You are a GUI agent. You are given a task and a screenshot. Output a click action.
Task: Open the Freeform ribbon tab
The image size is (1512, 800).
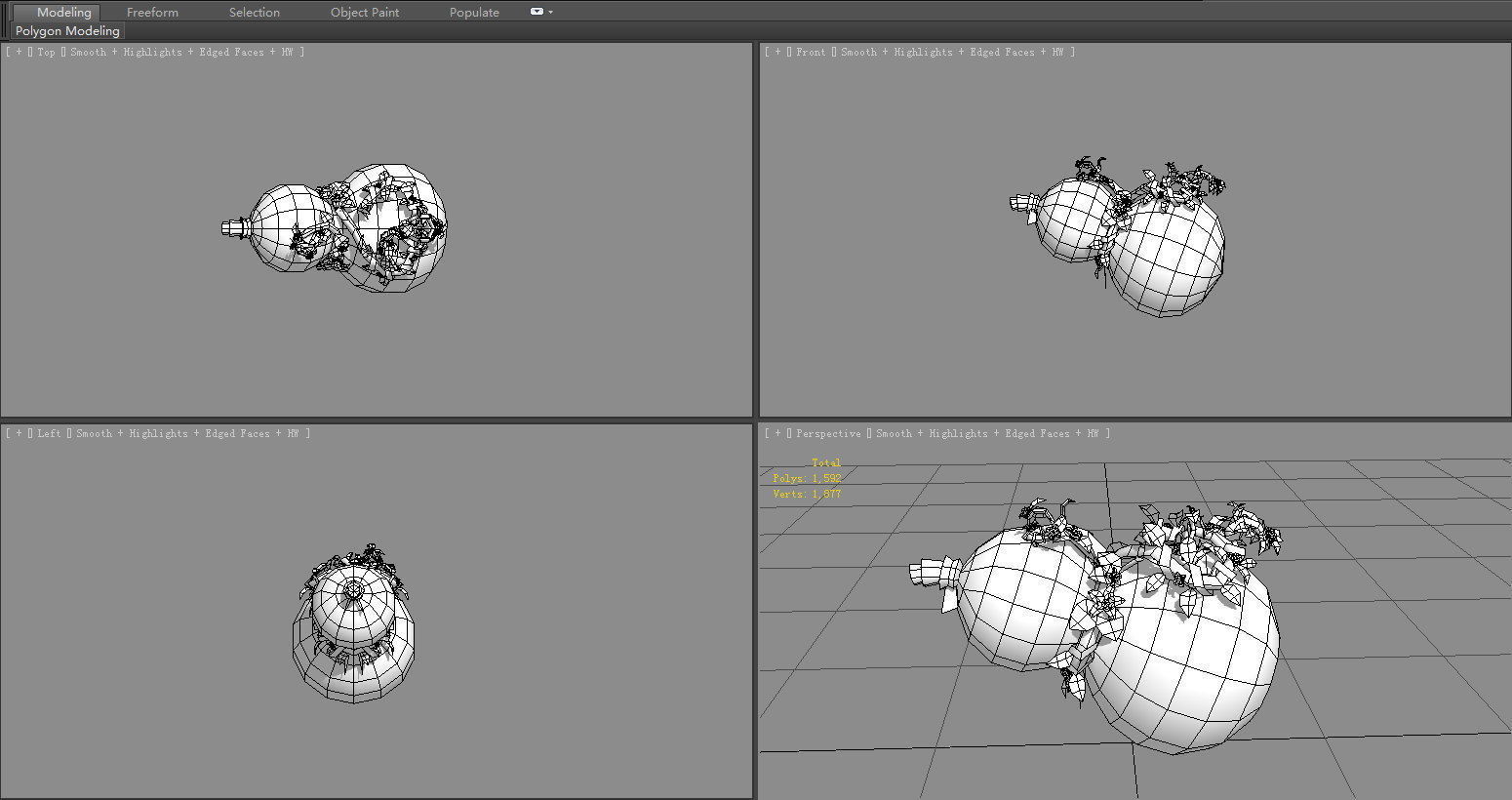(x=152, y=12)
